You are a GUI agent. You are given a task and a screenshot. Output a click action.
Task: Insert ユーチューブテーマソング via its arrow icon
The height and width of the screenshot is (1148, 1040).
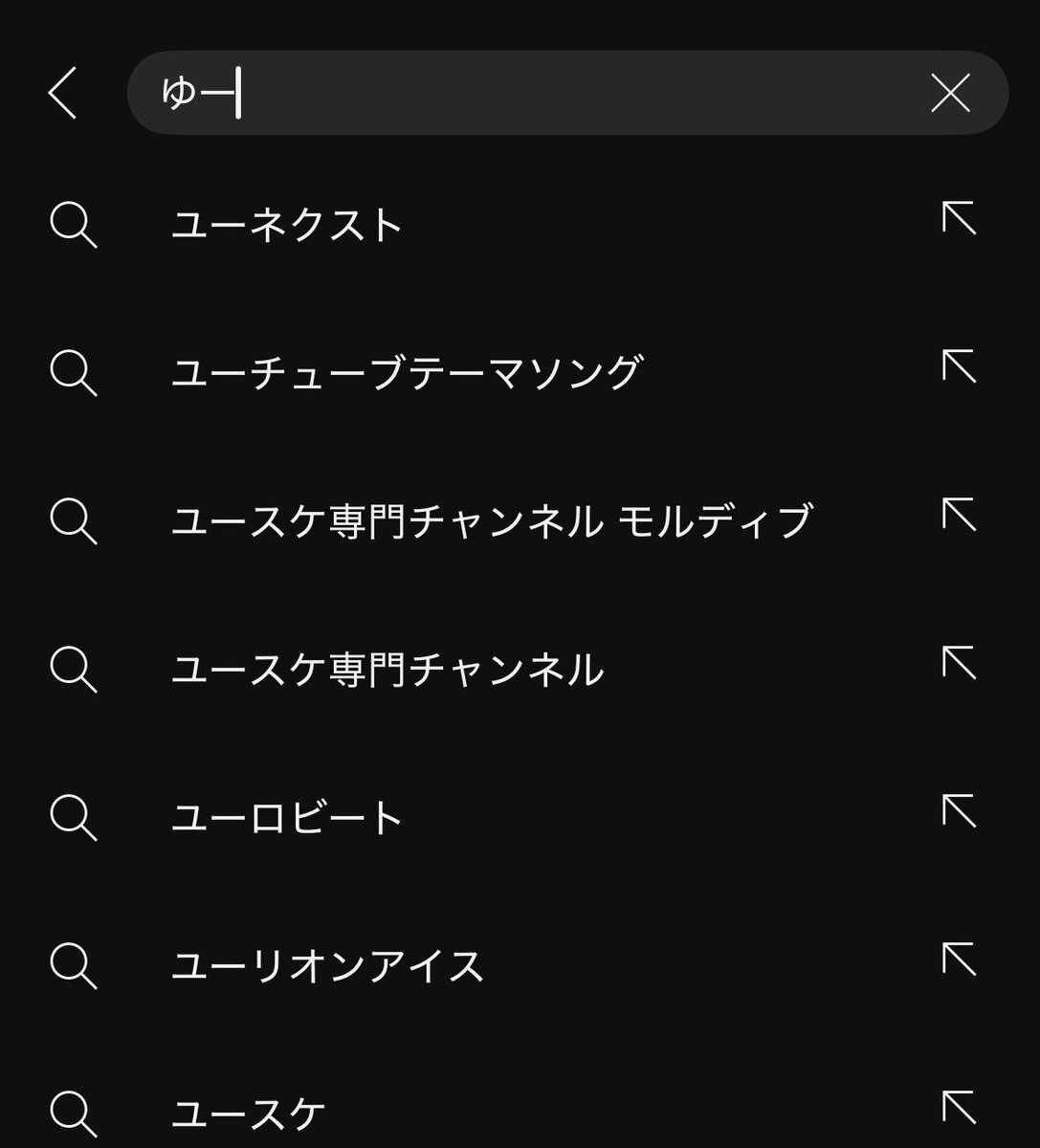(959, 366)
